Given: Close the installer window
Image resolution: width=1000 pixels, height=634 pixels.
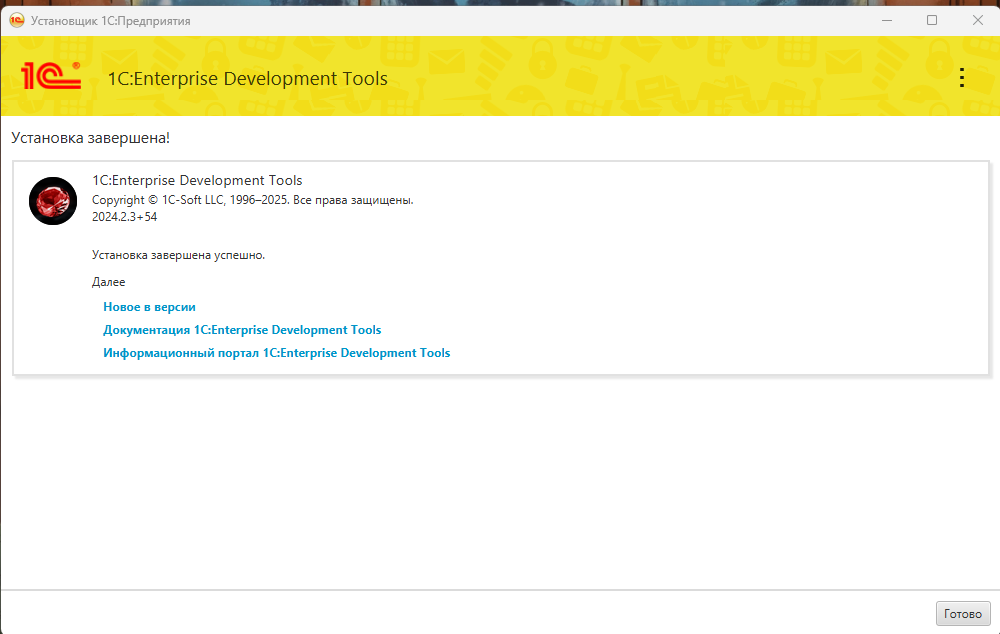Looking at the screenshot, I should pos(978,20).
